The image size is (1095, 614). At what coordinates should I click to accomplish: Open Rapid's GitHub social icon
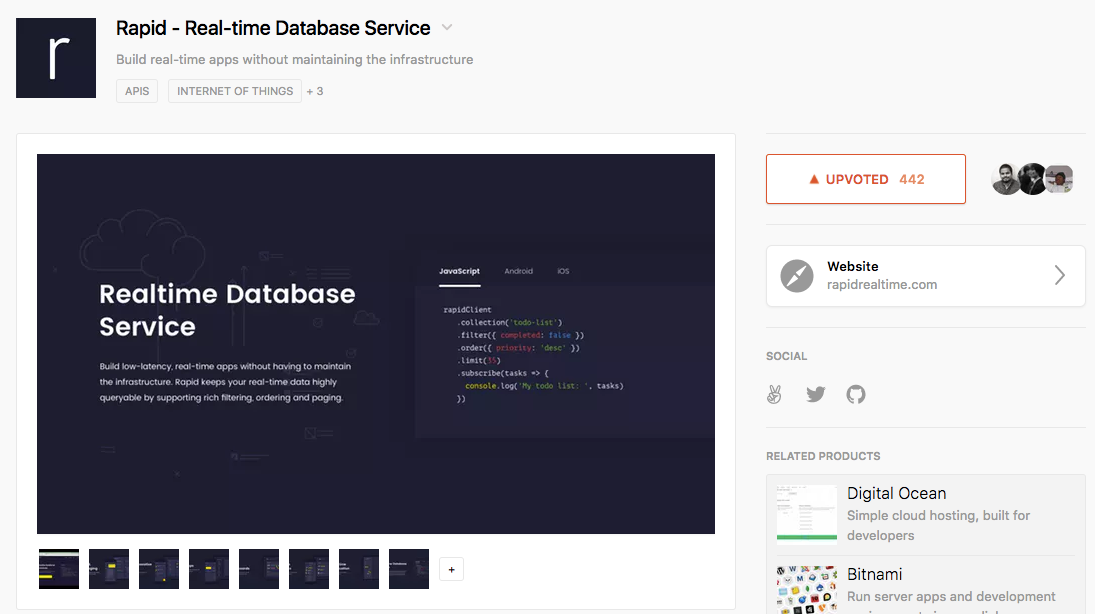click(855, 394)
